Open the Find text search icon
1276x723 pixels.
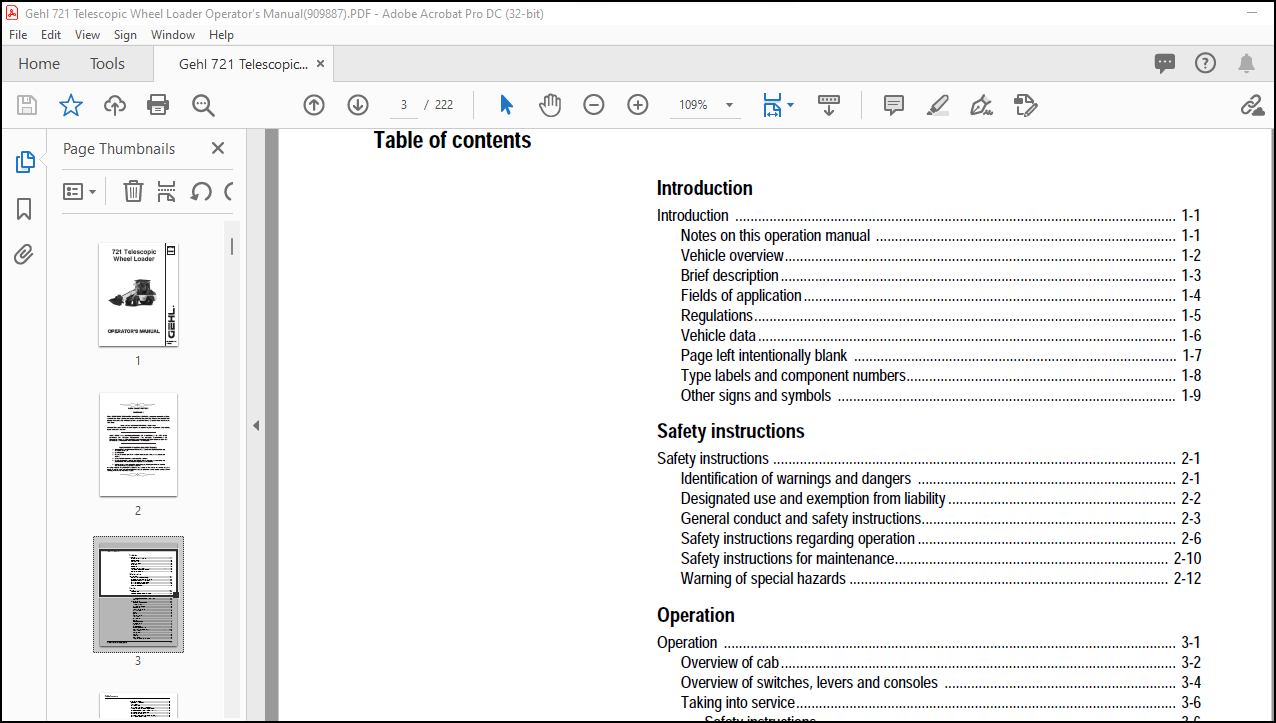pos(203,105)
